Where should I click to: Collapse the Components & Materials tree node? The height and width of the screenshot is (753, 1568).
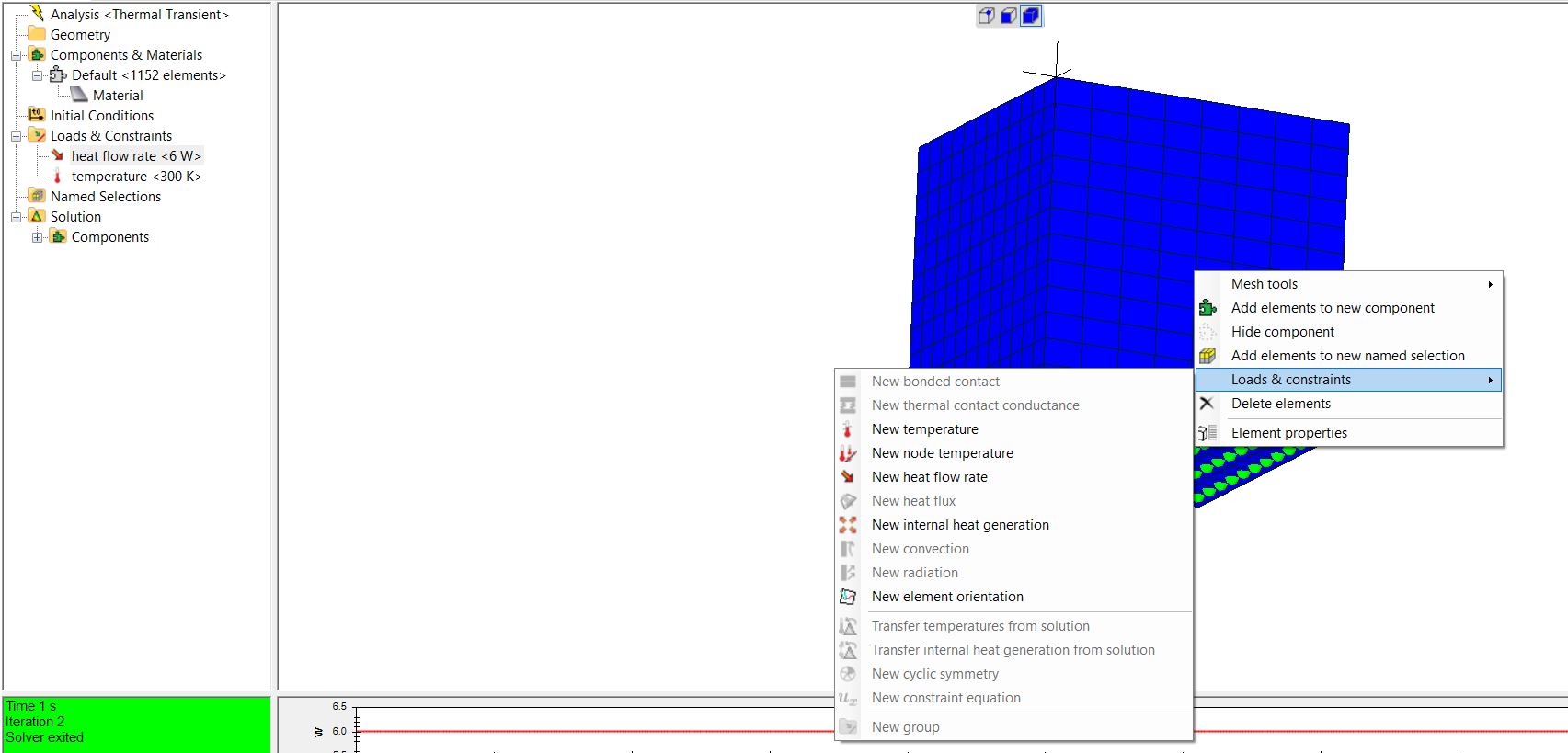(x=16, y=55)
